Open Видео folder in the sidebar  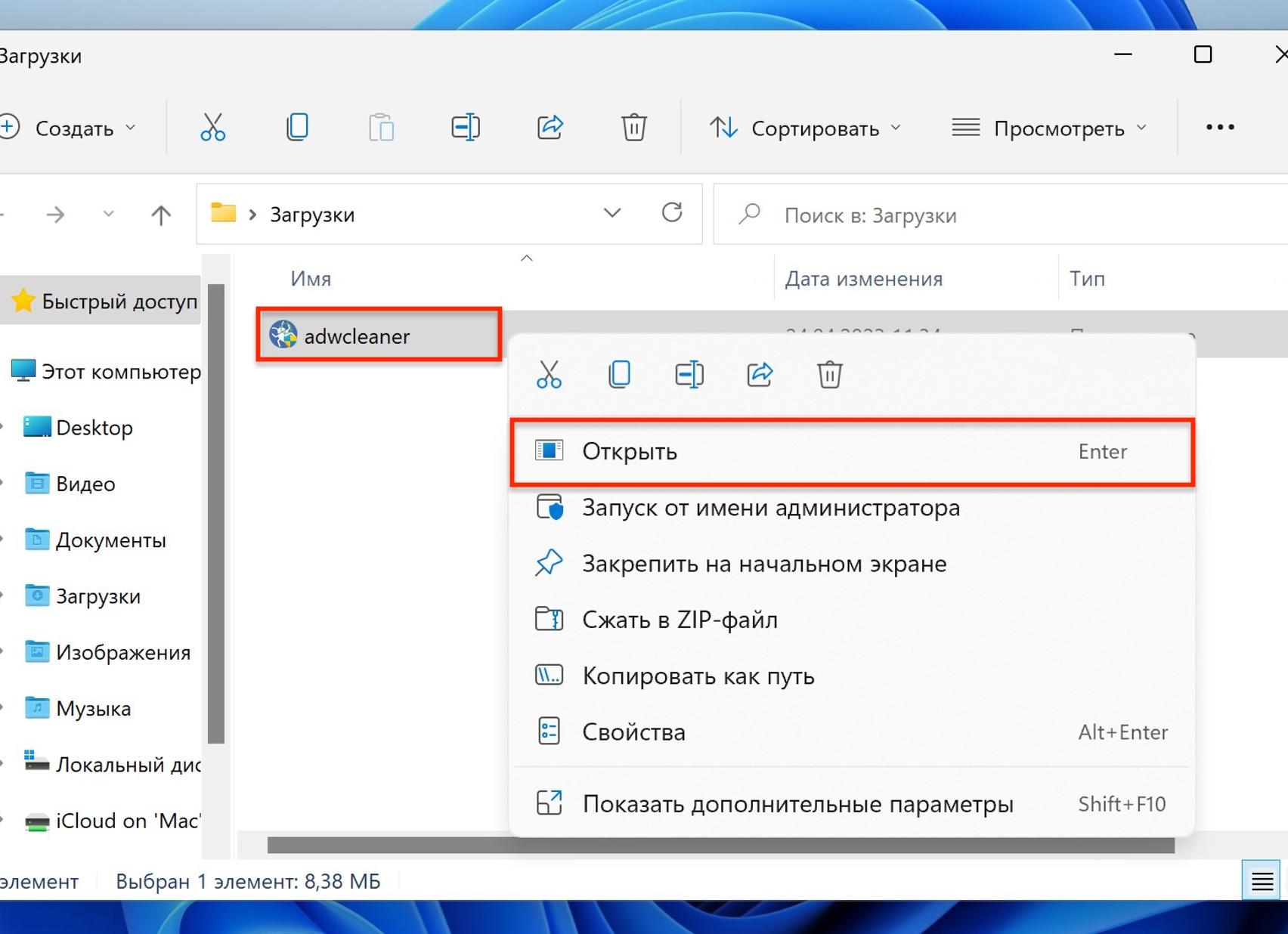[70, 484]
